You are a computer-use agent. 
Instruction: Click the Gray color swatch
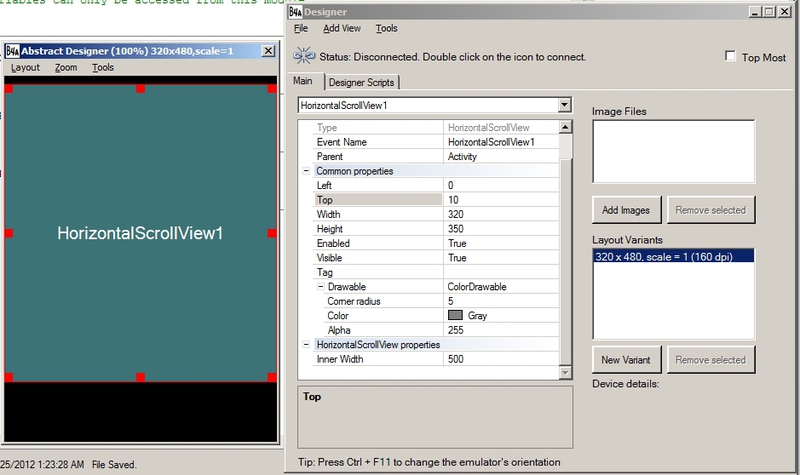pyautogui.click(x=455, y=316)
